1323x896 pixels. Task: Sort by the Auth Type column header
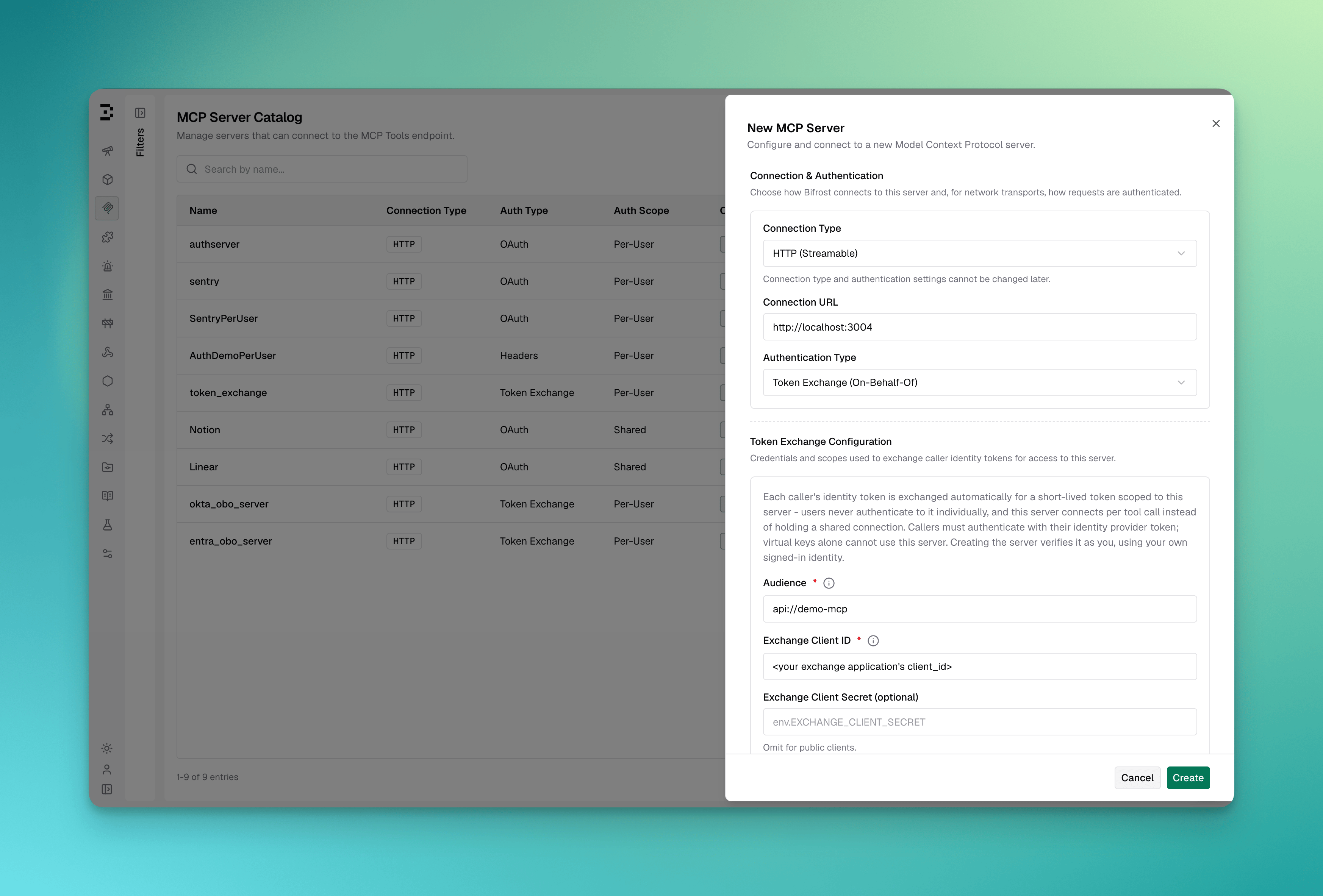(x=524, y=211)
